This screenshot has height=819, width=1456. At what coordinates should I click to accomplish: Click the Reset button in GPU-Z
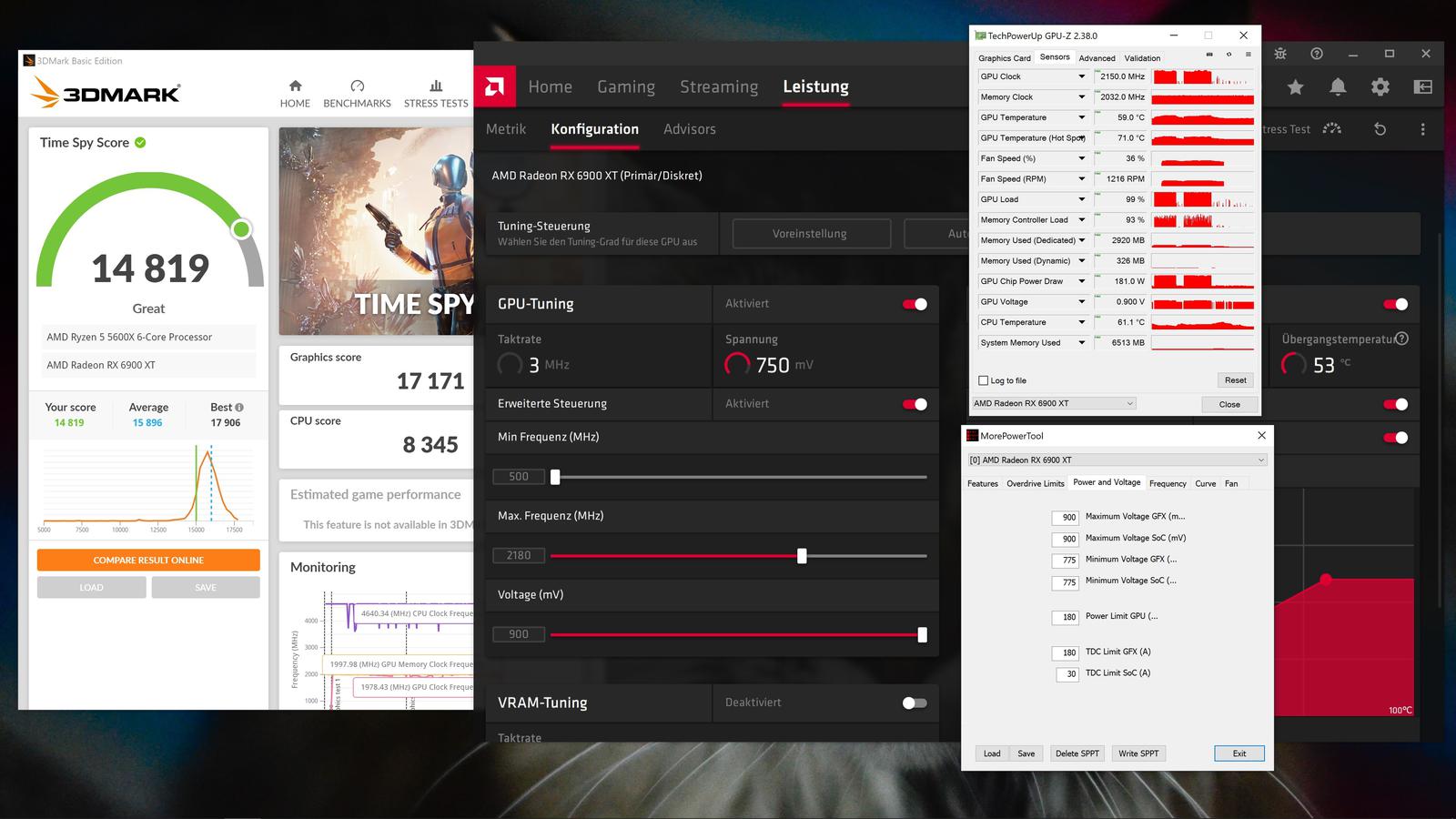(1235, 380)
